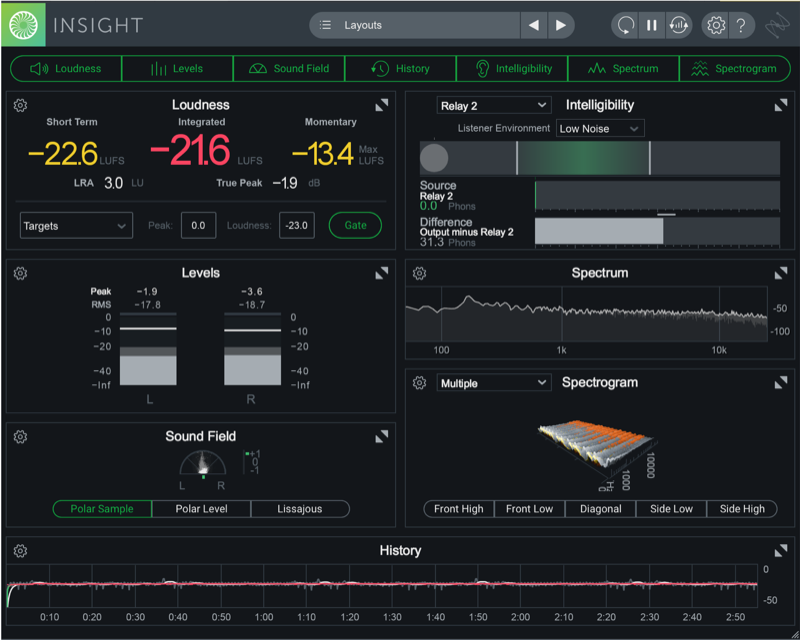Open the Layouts list menu icon
This screenshot has width=800, height=640.
pyautogui.click(x=325, y=25)
